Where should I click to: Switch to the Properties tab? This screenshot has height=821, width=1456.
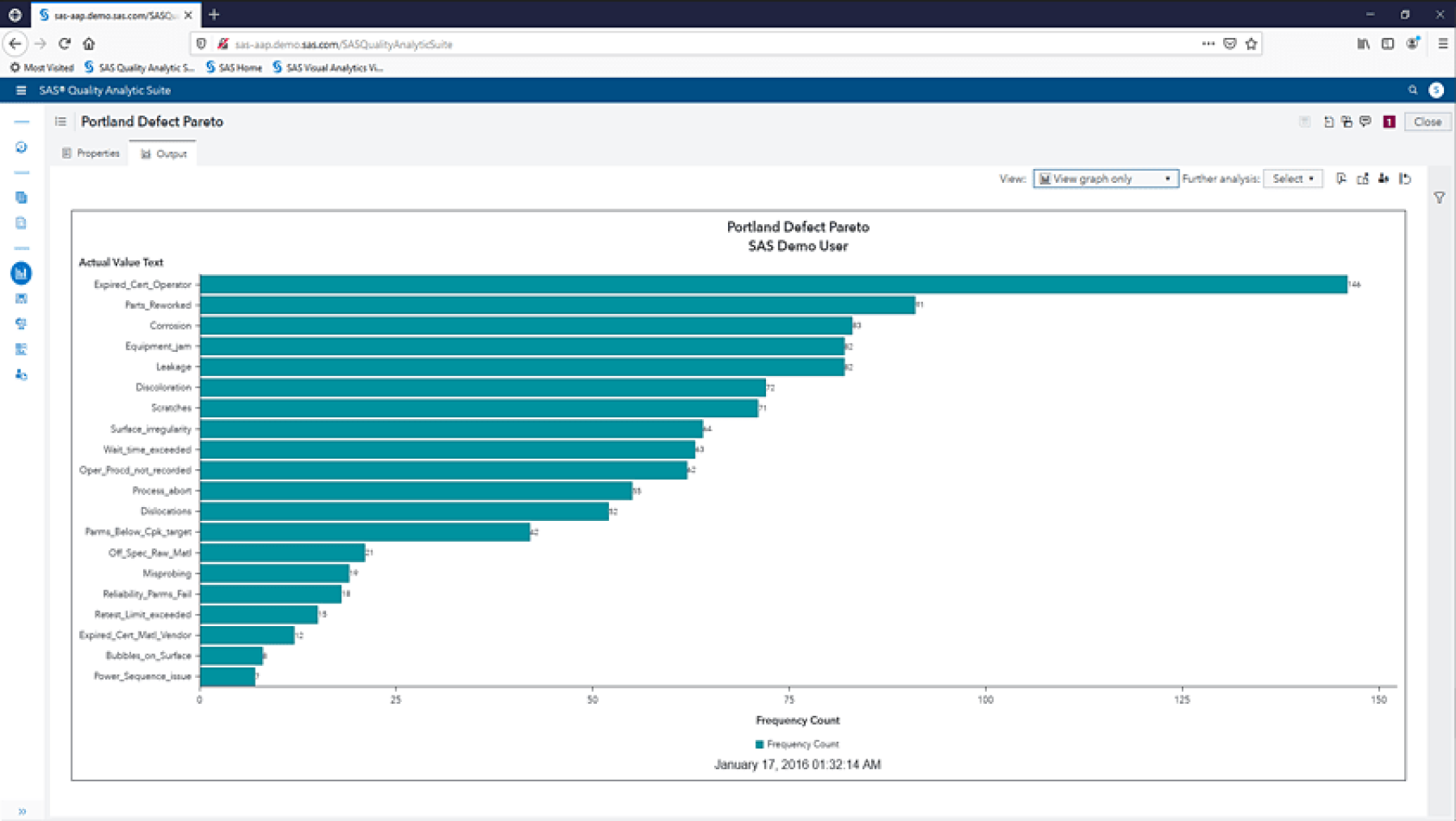click(x=91, y=153)
